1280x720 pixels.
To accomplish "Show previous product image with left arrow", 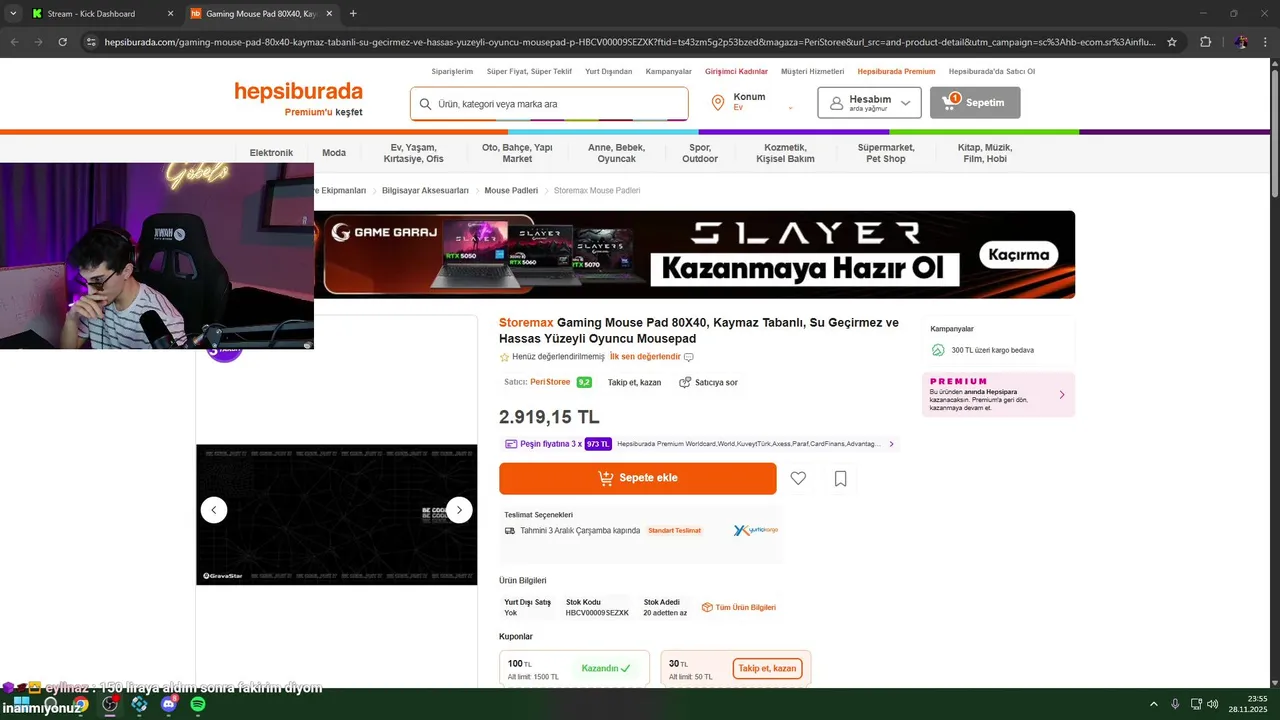I will pos(214,510).
